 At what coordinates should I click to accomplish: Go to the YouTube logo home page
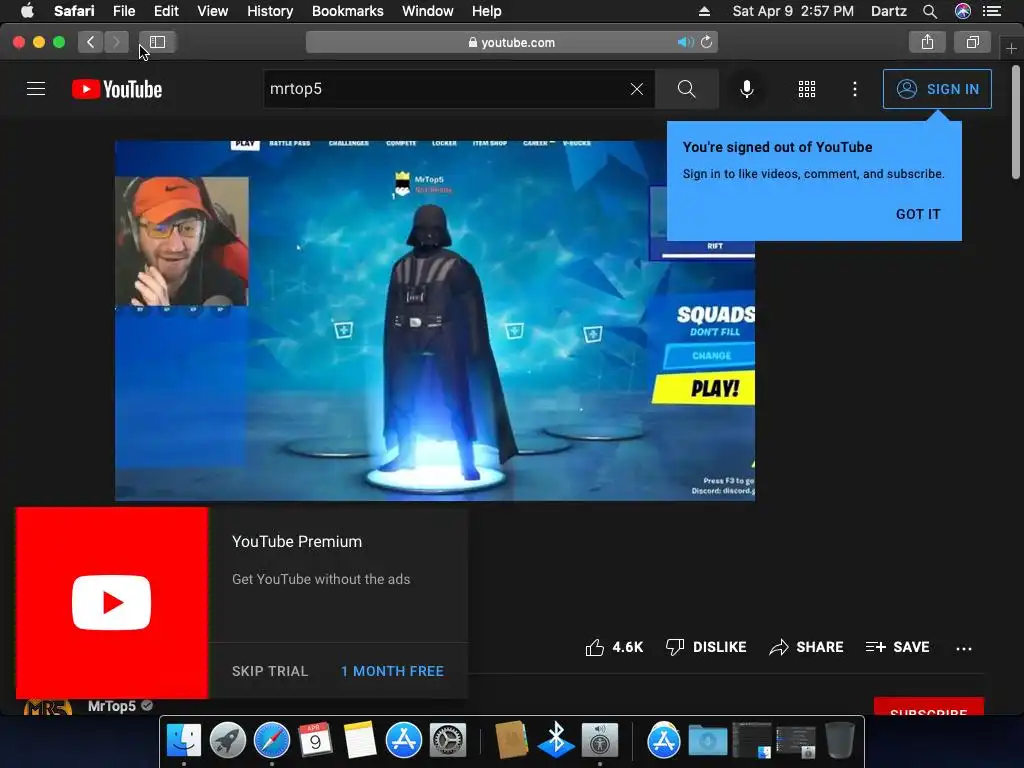[117, 89]
